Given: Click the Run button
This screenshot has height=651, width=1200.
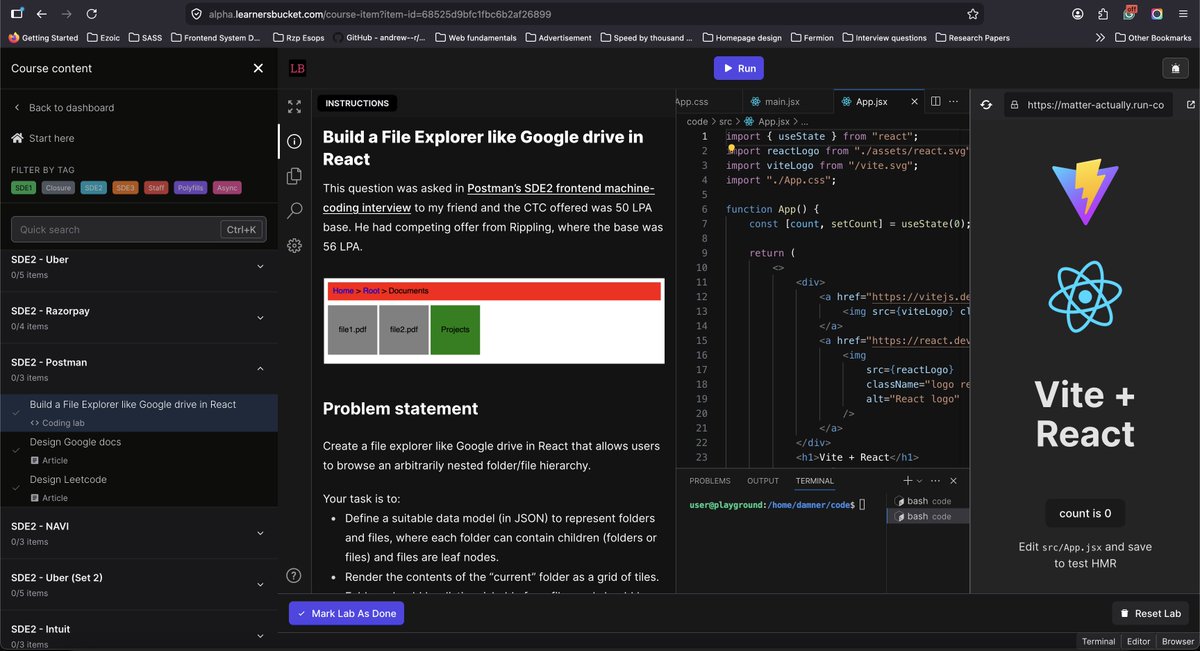Looking at the screenshot, I should click(739, 69).
